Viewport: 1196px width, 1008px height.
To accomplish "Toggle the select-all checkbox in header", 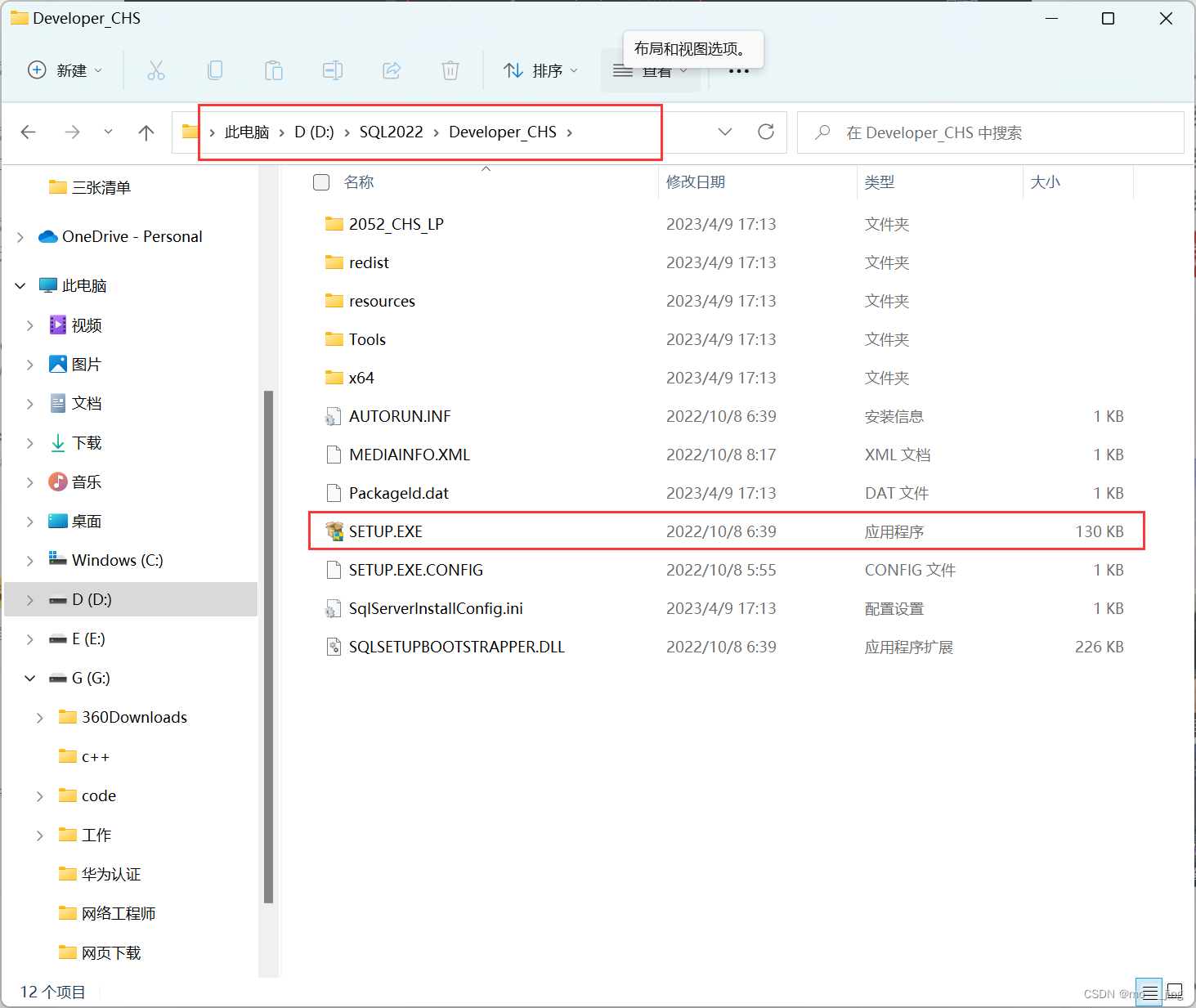I will point(321,182).
